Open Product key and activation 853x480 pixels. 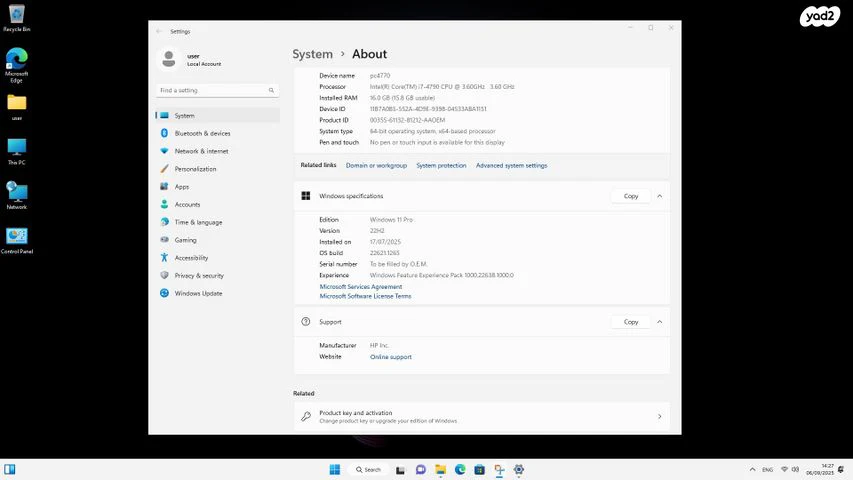[481, 416]
